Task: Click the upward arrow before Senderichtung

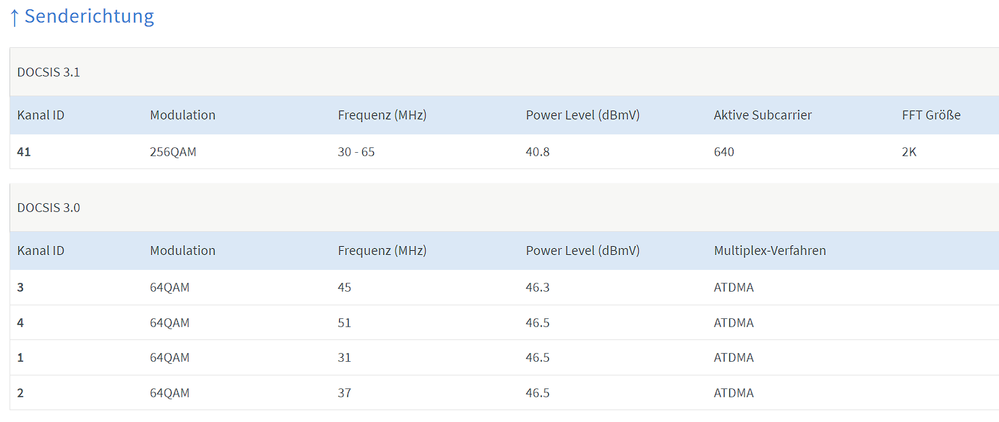Action: (15, 18)
